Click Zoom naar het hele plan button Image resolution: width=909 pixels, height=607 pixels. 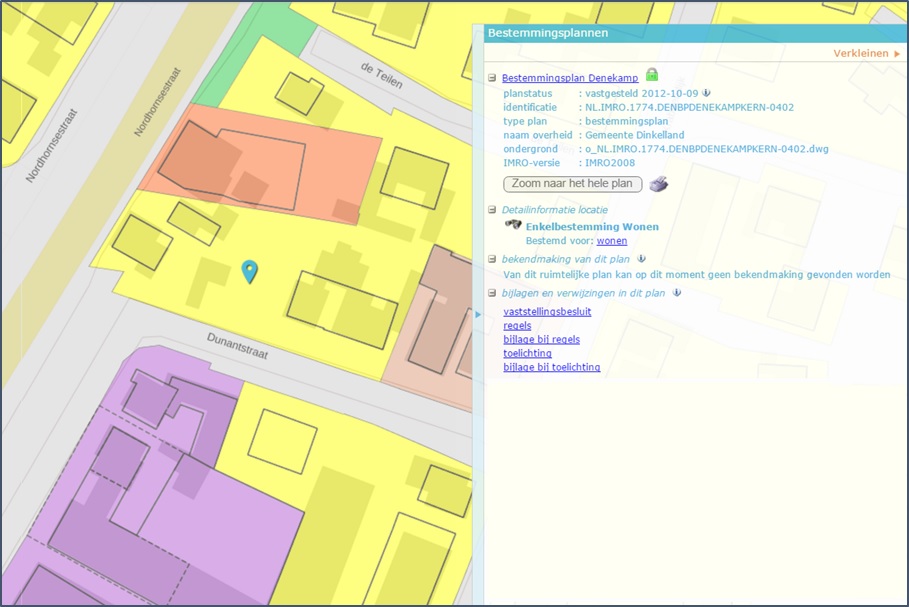(x=572, y=184)
